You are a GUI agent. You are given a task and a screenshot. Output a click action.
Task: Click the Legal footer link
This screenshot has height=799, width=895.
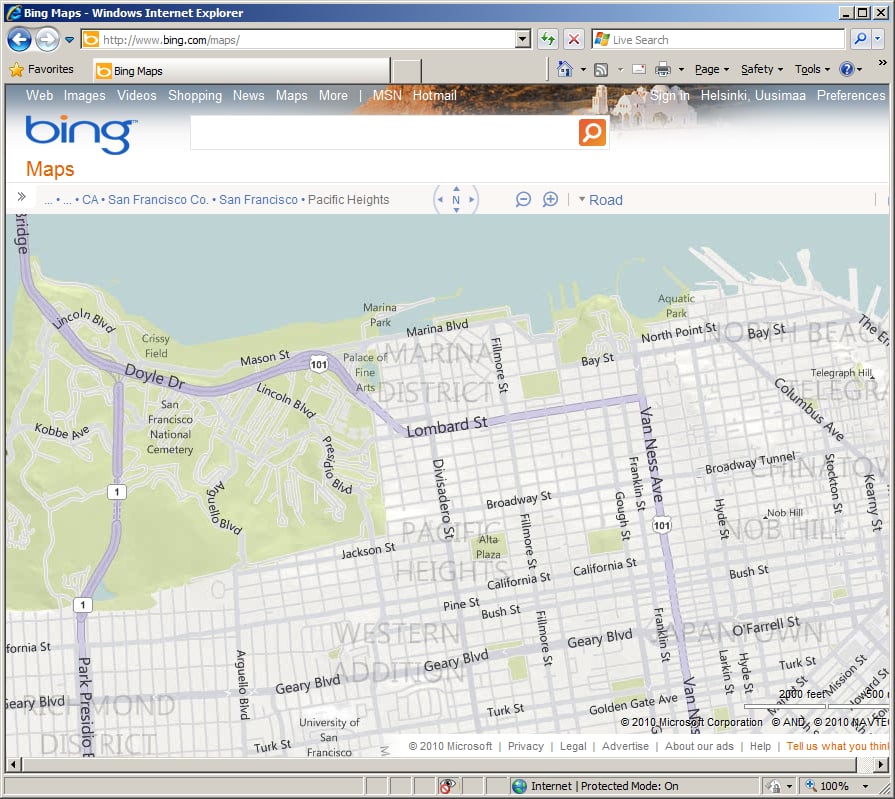(573, 746)
